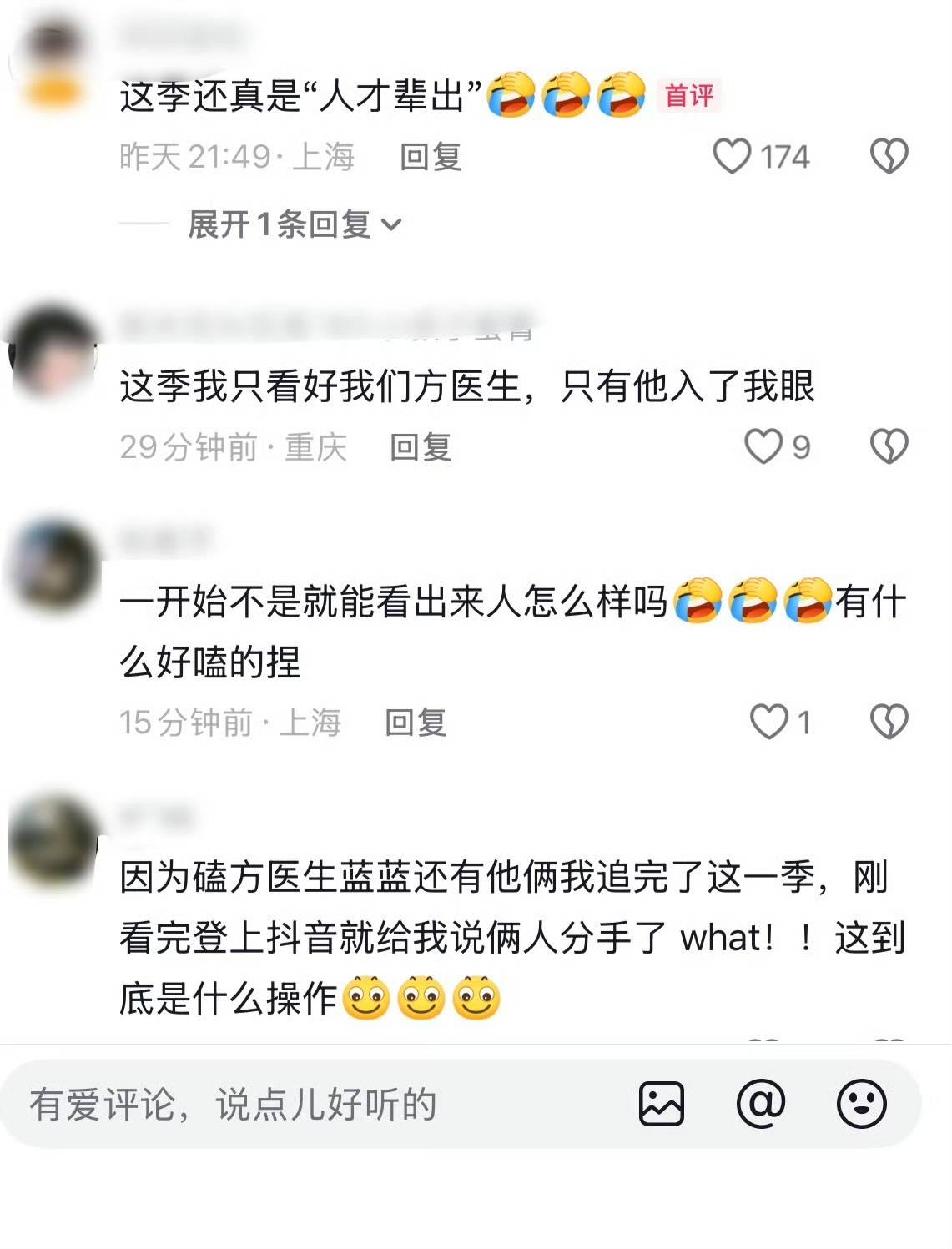Open the emoji picker smiley icon
The image size is (952, 1249).
tap(862, 1104)
